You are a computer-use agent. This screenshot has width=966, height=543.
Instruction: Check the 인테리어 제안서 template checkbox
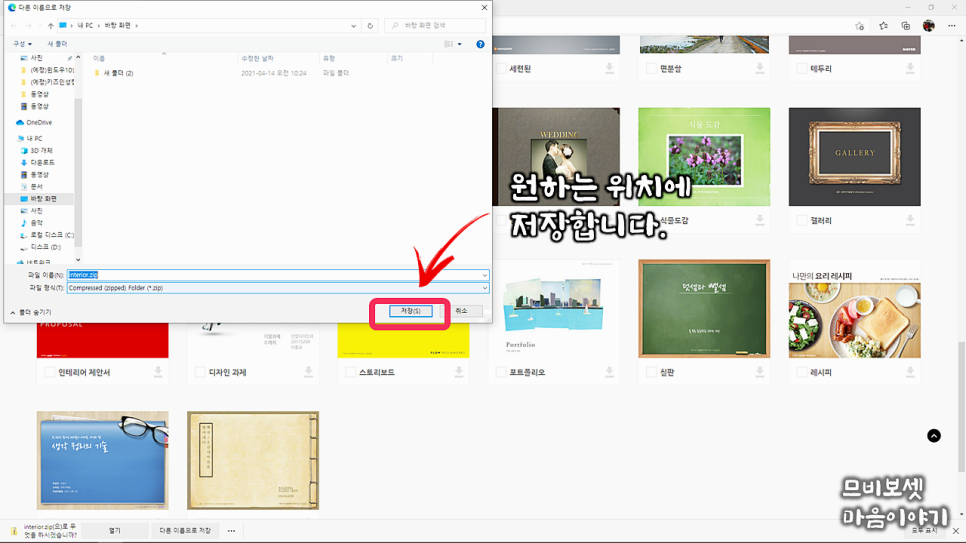pos(49,372)
